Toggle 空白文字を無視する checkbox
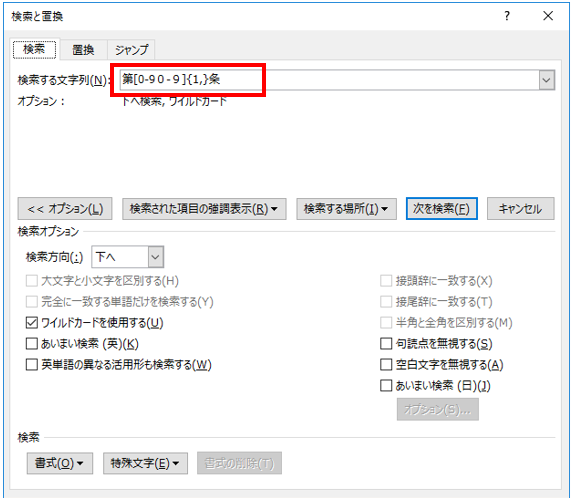This screenshot has width=574, height=498. 386,364
